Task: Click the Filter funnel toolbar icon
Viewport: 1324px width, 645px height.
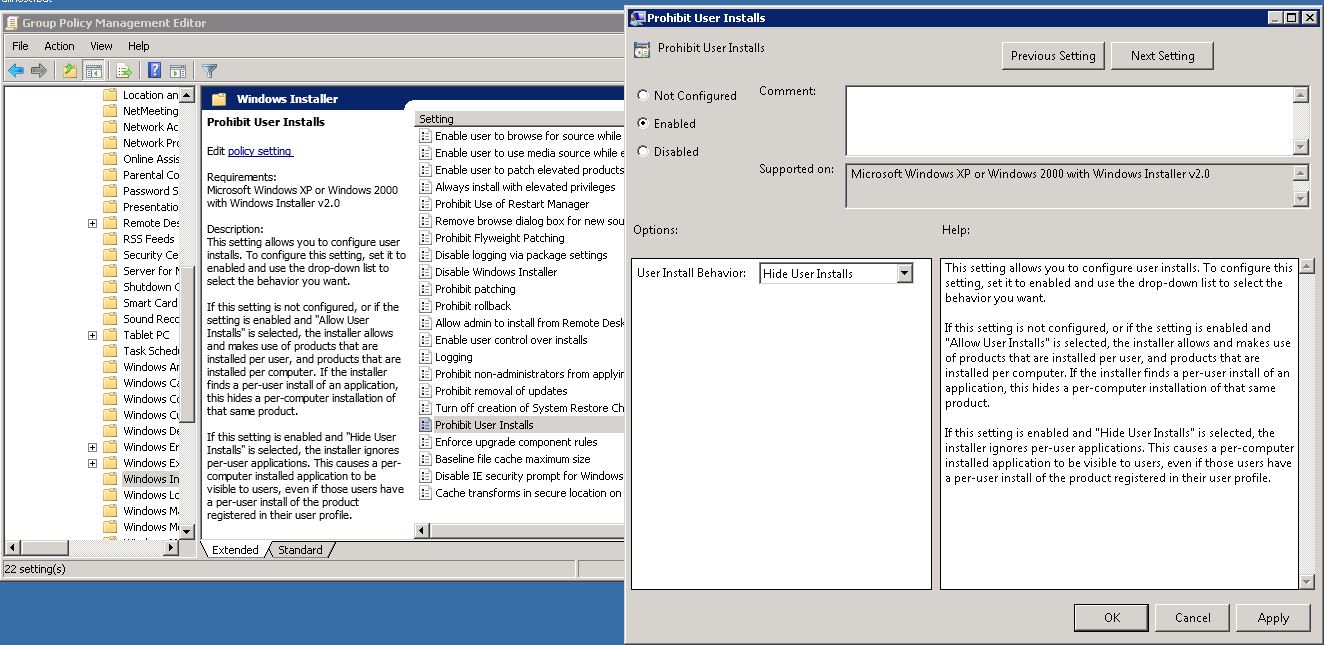Action: point(209,70)
